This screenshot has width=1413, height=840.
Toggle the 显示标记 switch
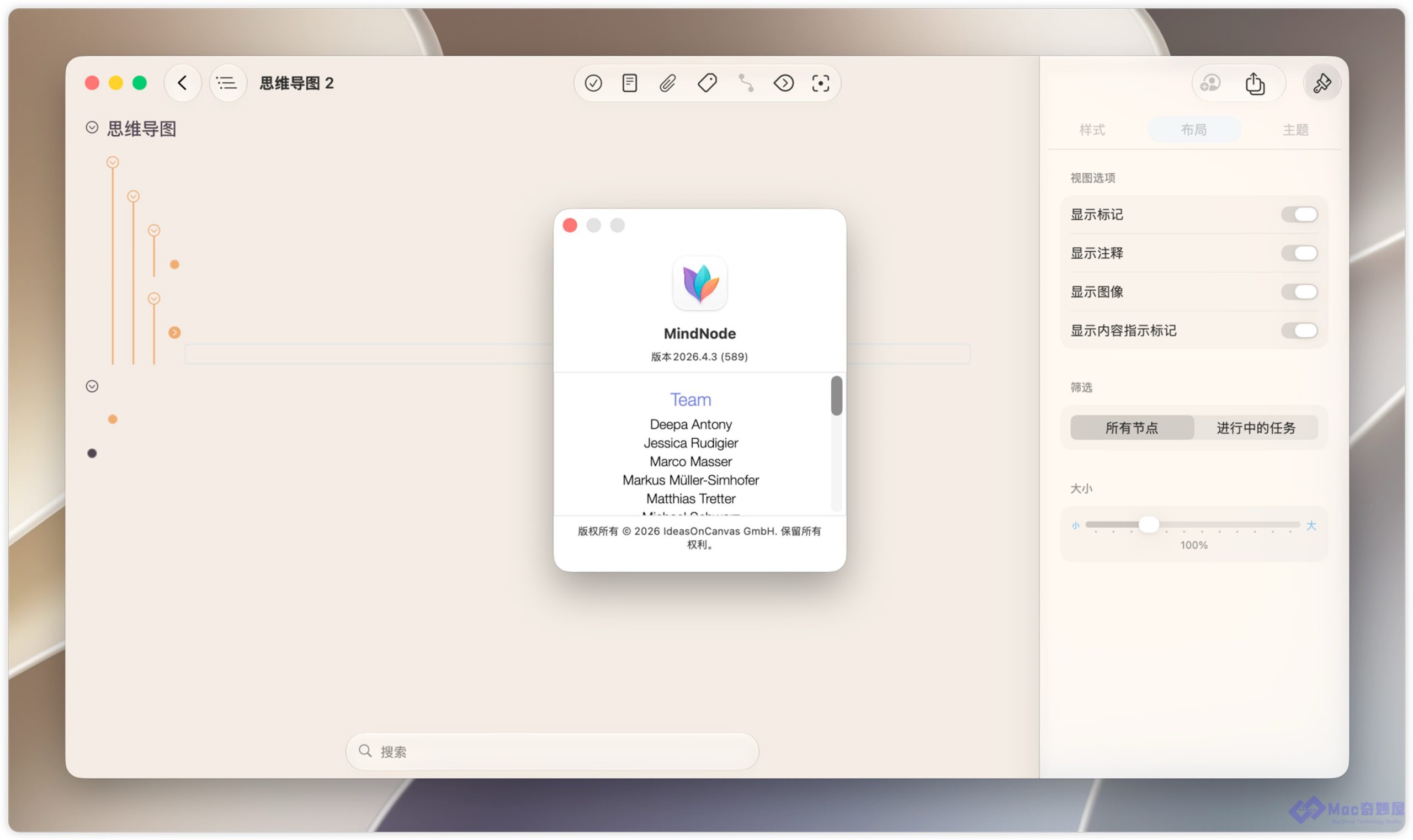(x=1299, y=215)
